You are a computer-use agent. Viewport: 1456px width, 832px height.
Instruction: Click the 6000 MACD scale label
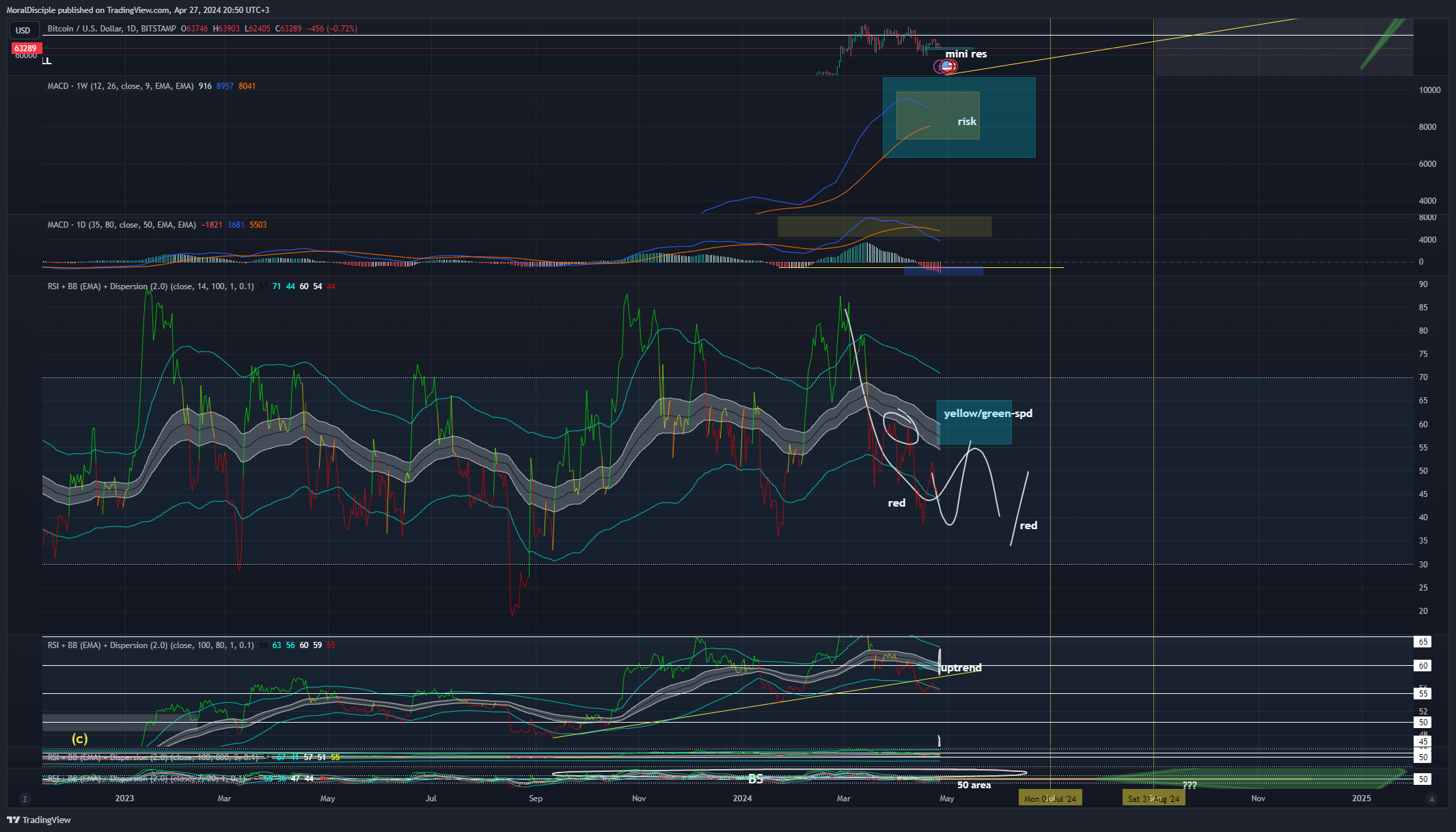[1427, 164]
